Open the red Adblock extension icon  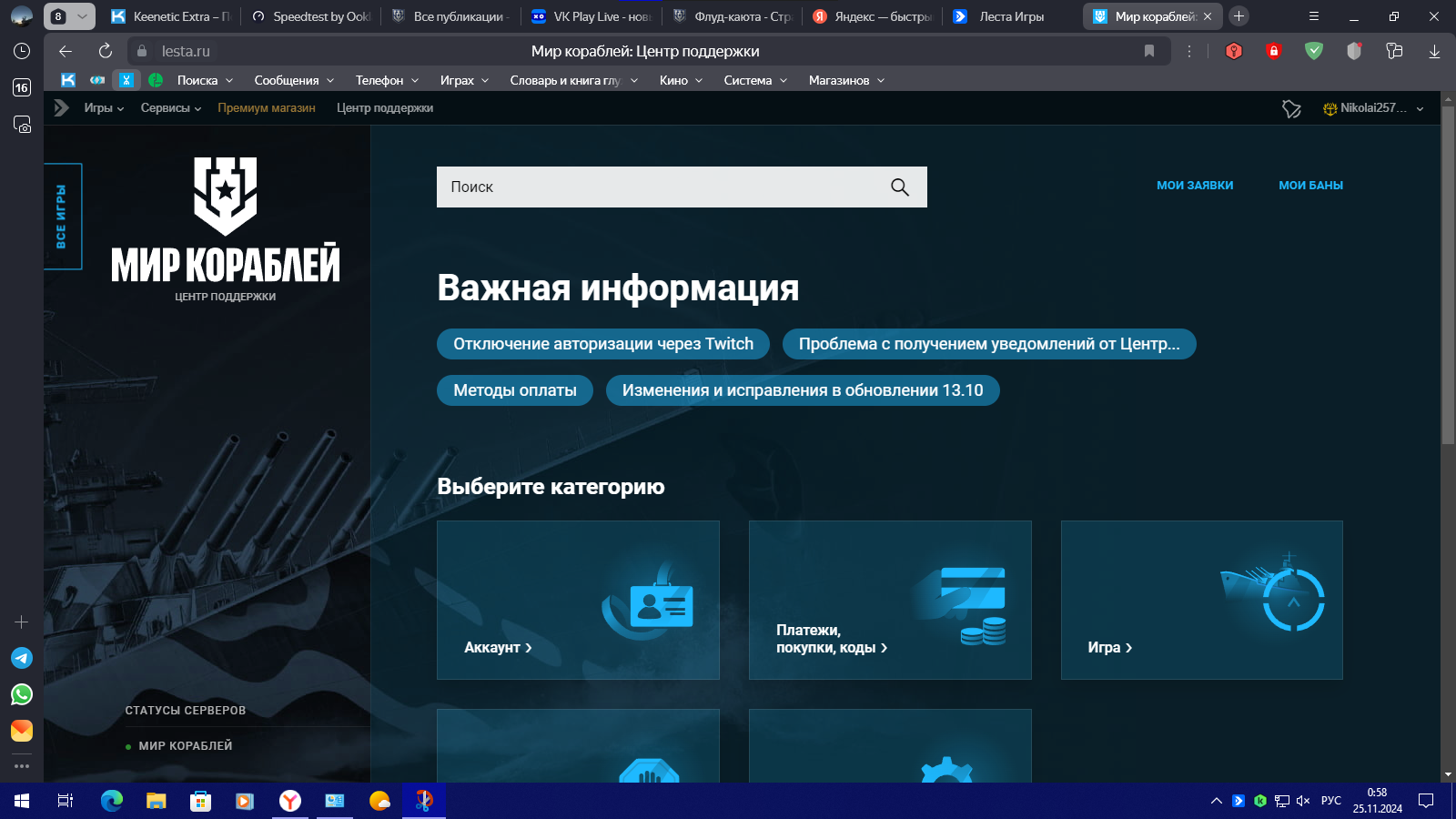click(x=1234, y=51)
